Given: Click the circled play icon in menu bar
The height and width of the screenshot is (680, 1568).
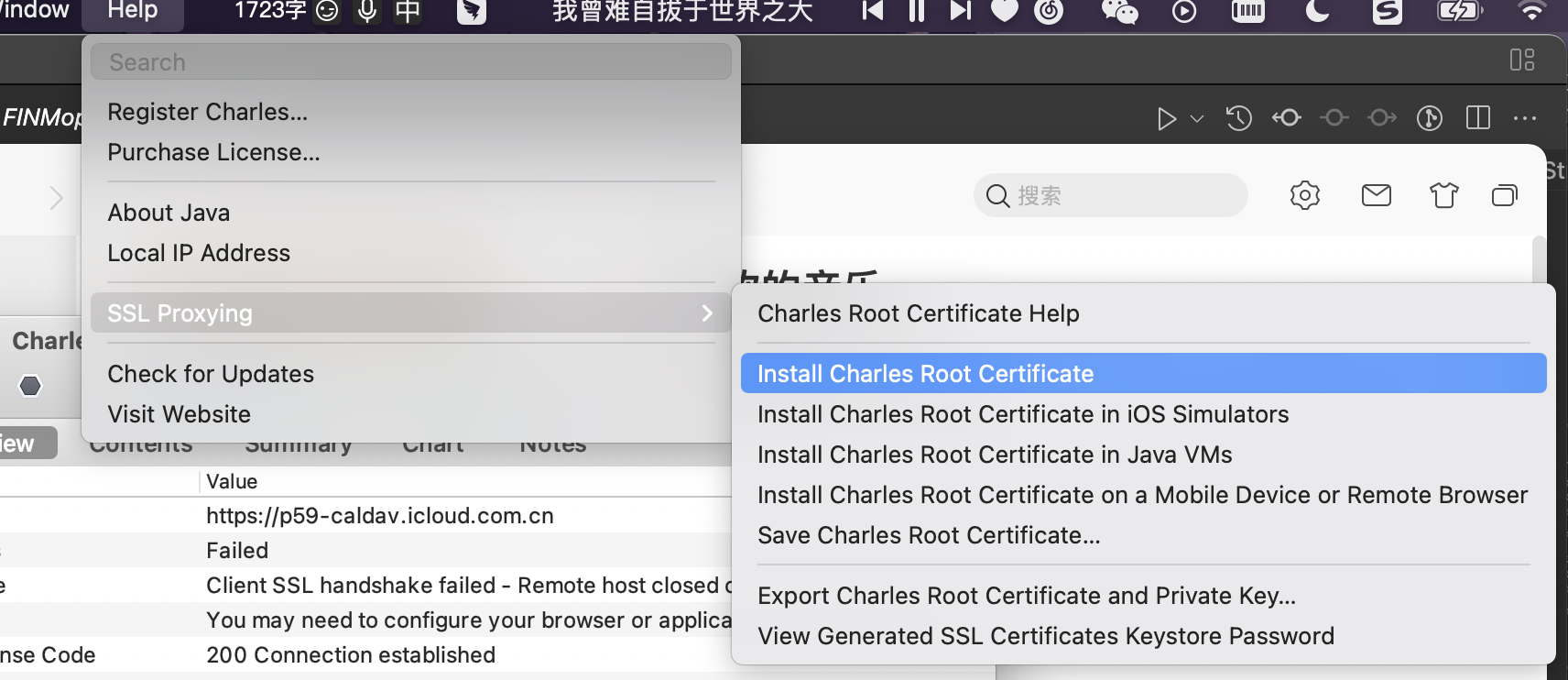Looking at the screenshot, I should tap(1184, 11).
